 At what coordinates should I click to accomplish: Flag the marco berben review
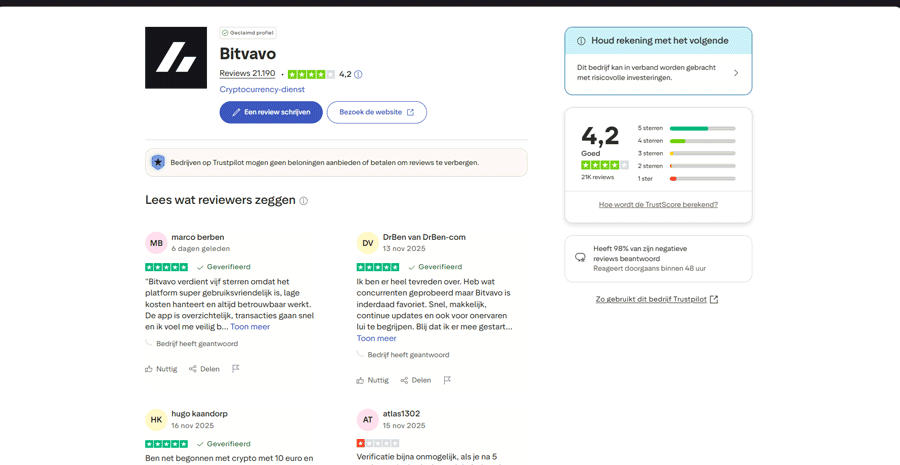[235, 369]
